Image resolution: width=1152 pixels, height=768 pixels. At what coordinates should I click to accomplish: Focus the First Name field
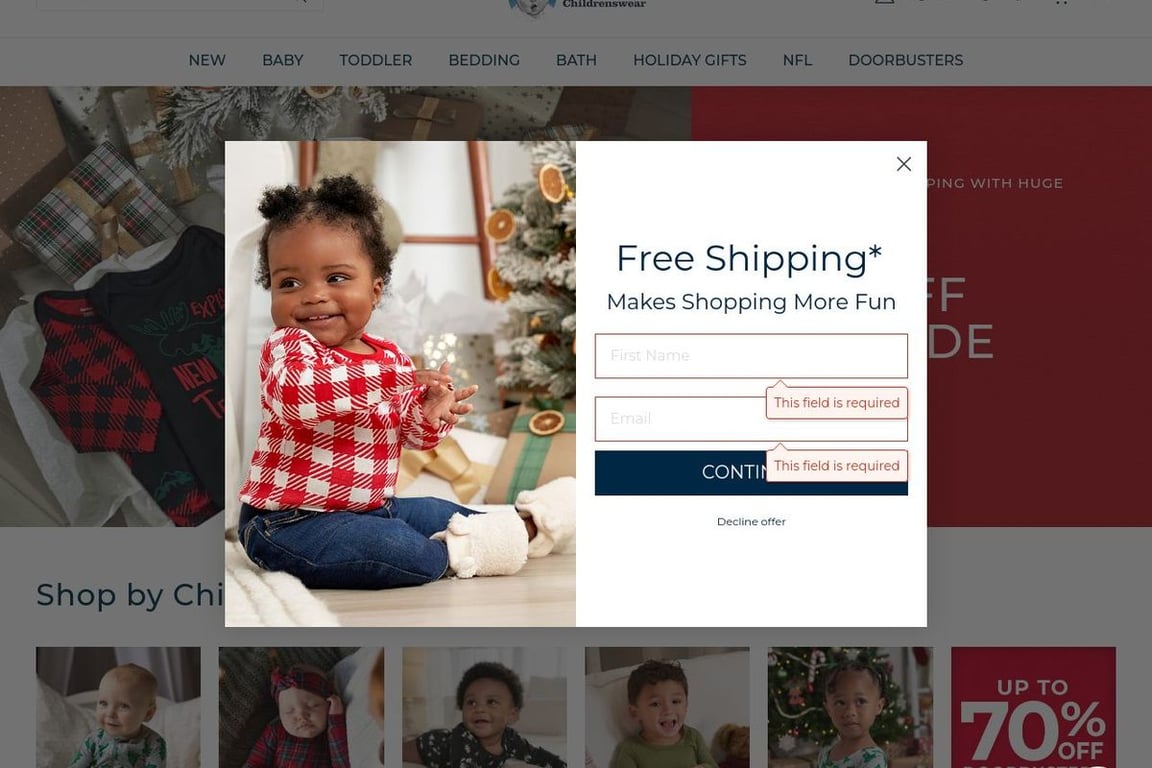coord(751,356)
